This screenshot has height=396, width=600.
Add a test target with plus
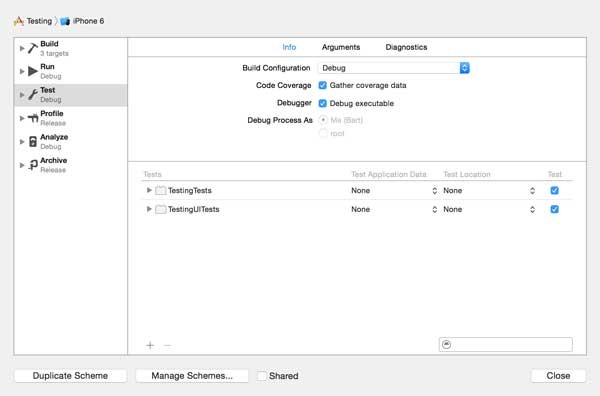click(x=150, y=345)
